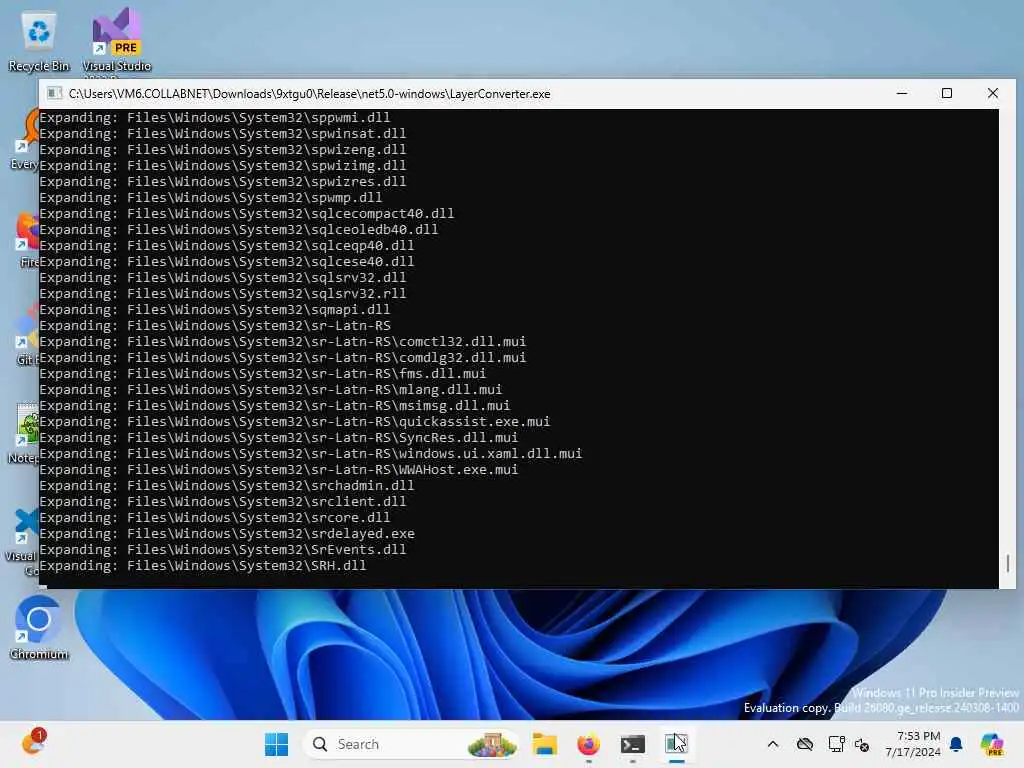Minimize the LayerConverter console window
1024x768 pixels.
click(902, 93)
